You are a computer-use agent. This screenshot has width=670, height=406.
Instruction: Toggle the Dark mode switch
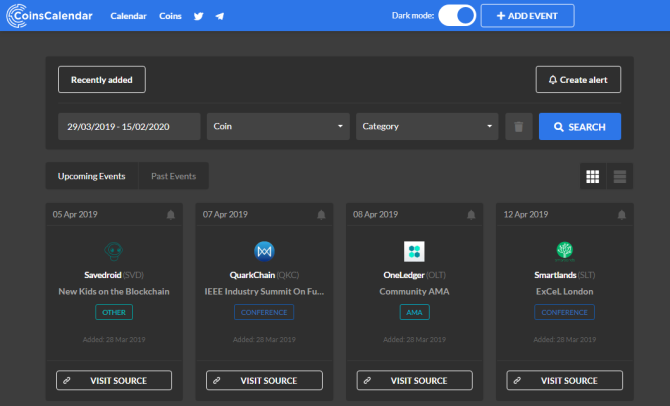[x=457, y=16]
